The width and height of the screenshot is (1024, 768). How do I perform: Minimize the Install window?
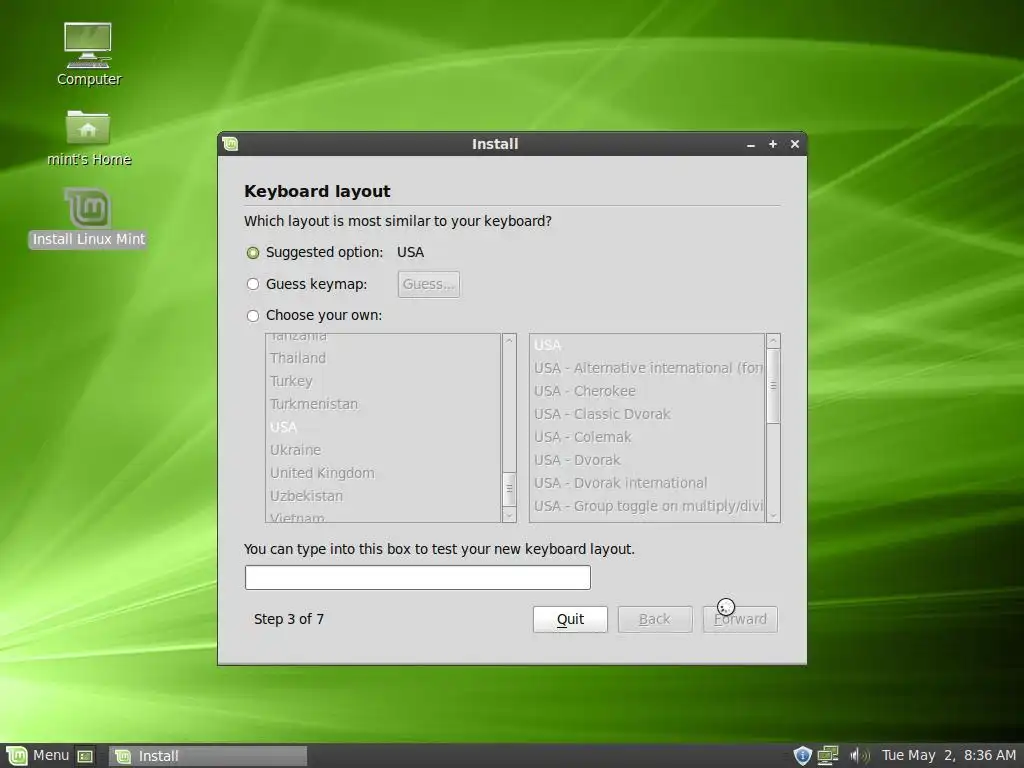(x=751, y=144)
